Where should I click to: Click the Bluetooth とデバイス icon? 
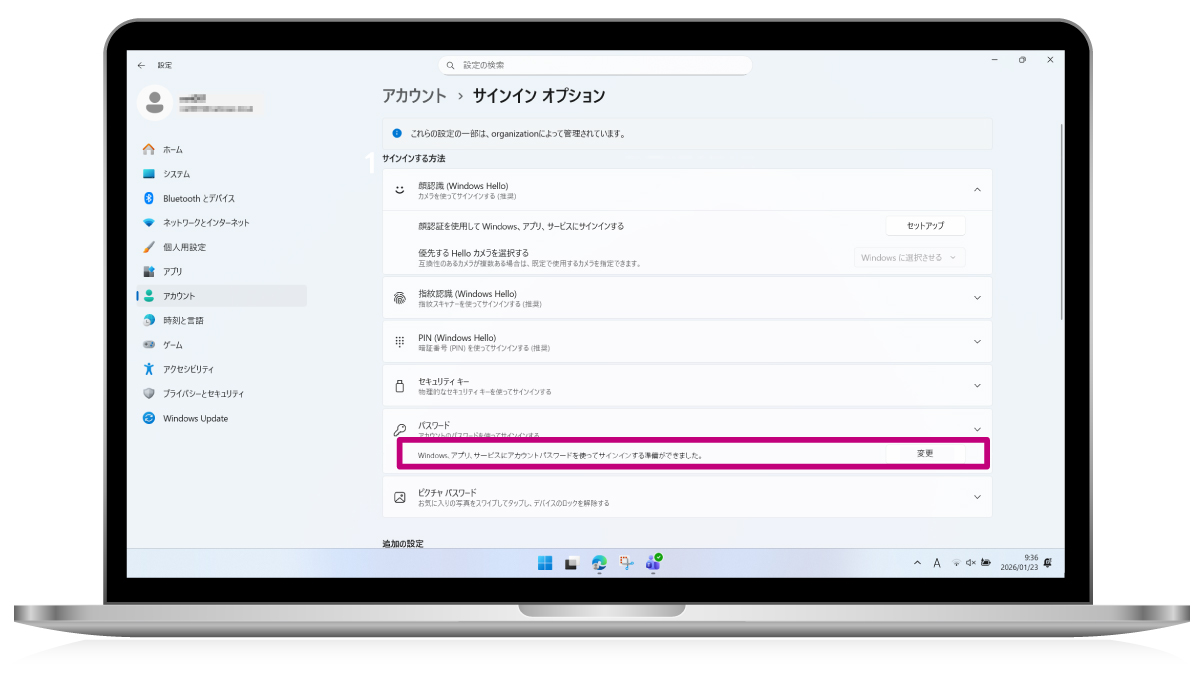(x=149, y=198)
